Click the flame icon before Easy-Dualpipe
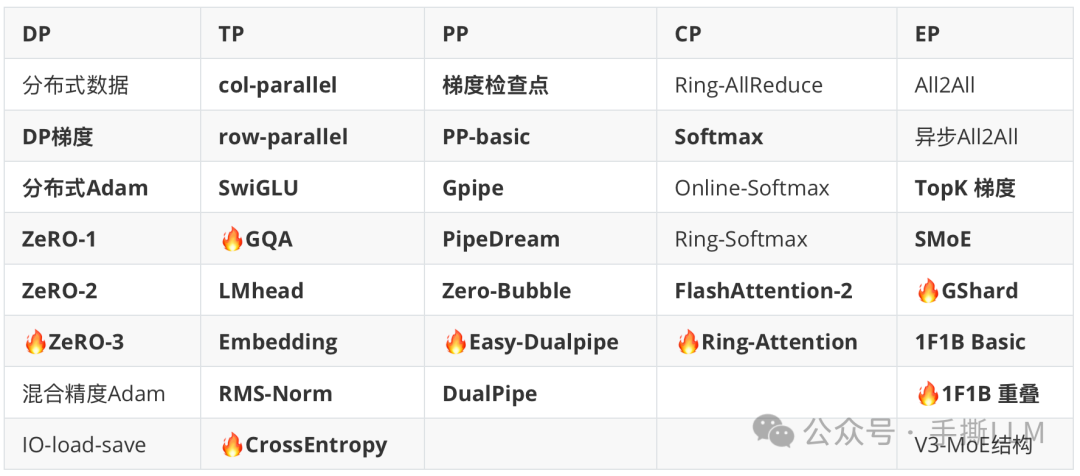This screenshot has width=1080, height=476. (x=455, y=343)
